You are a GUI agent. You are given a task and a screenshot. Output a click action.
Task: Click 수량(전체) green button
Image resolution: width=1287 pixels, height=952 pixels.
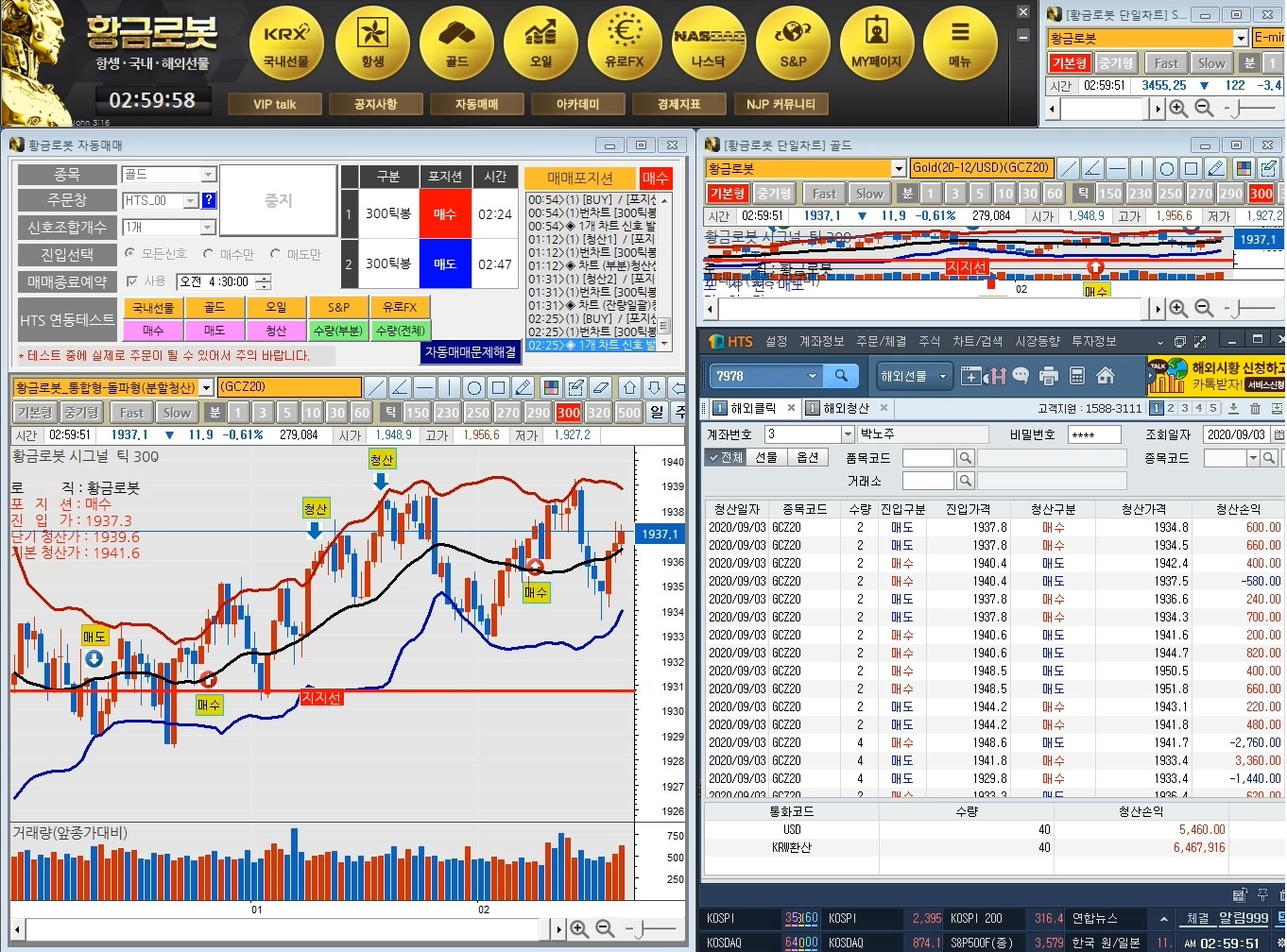point(400,331)
